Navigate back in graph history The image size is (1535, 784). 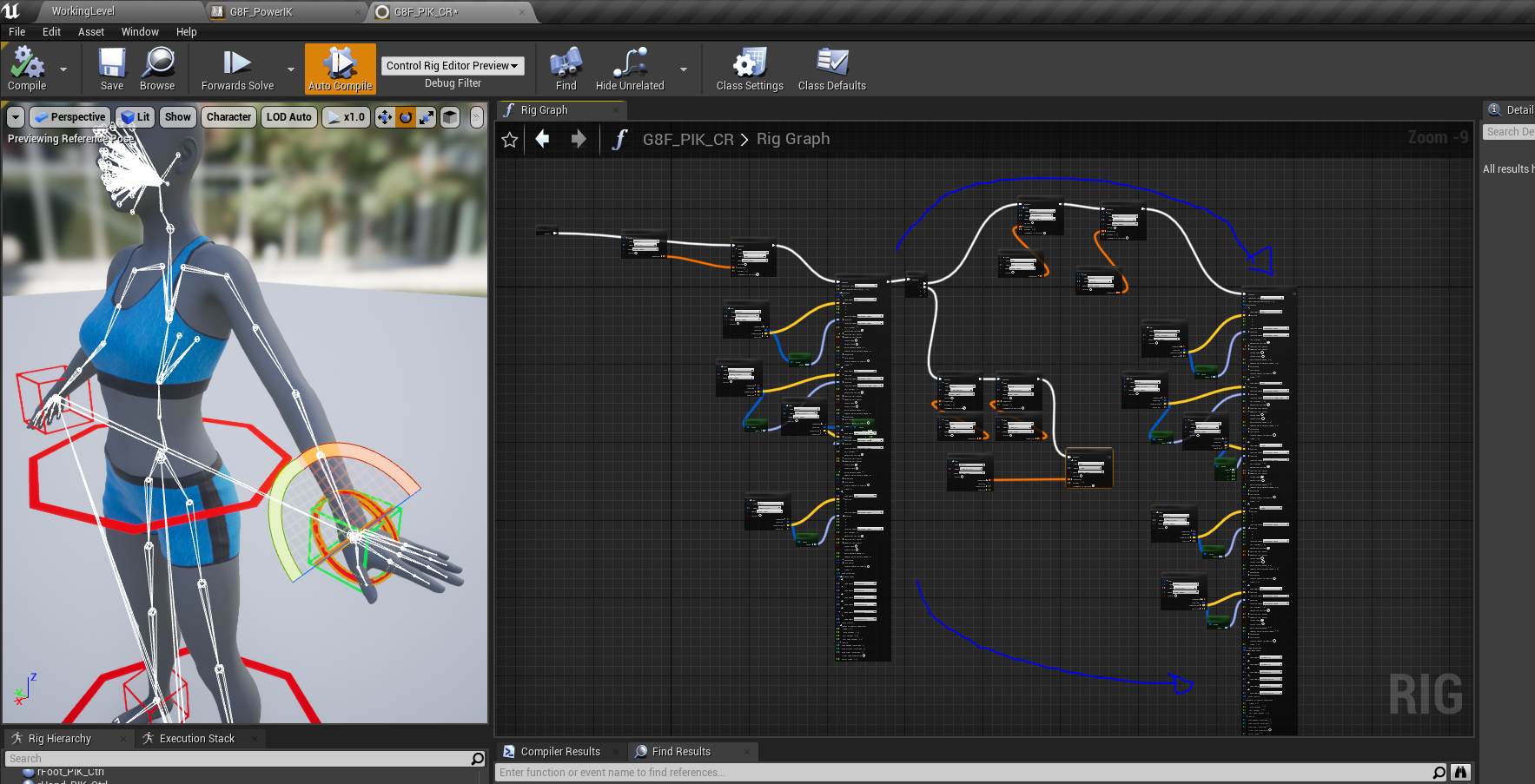(543, 139)
